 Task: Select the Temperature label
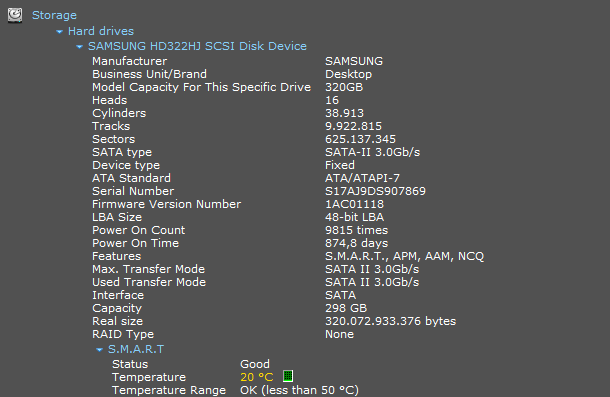149,377
